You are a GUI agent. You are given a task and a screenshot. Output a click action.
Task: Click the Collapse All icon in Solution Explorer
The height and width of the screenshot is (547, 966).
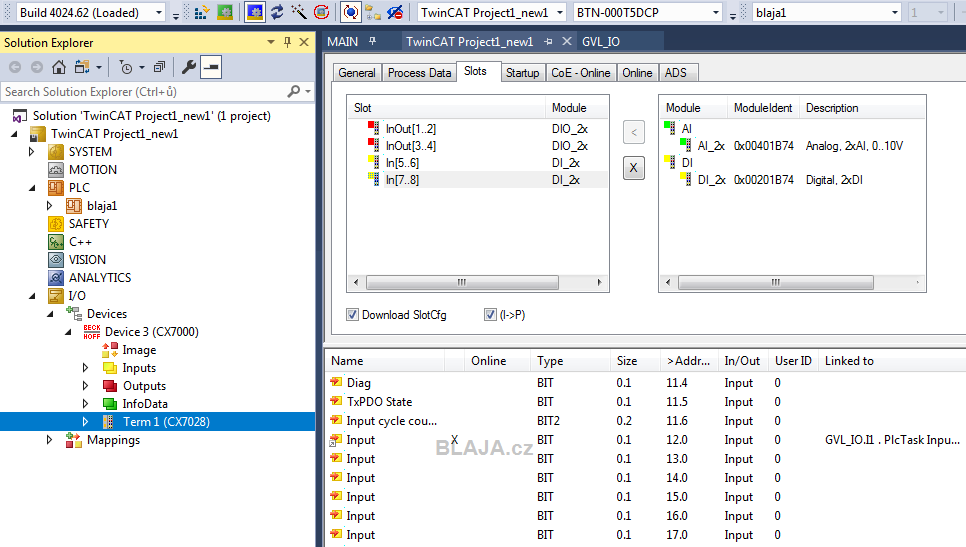(x=160, y=67)
